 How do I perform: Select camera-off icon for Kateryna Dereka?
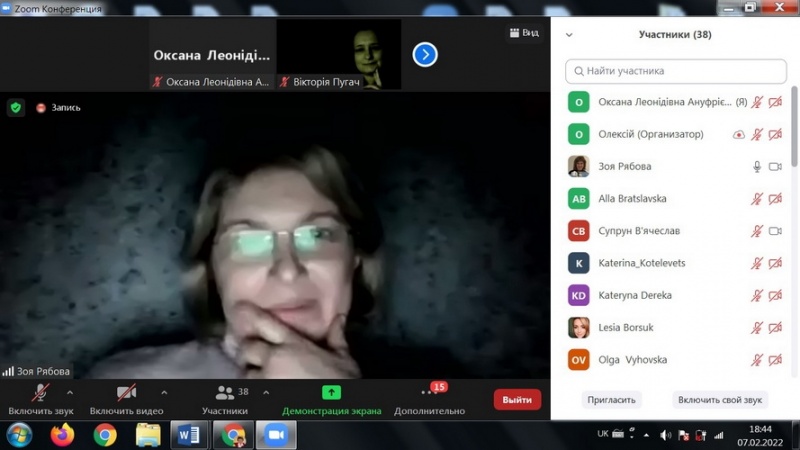[x=775, y=295]
